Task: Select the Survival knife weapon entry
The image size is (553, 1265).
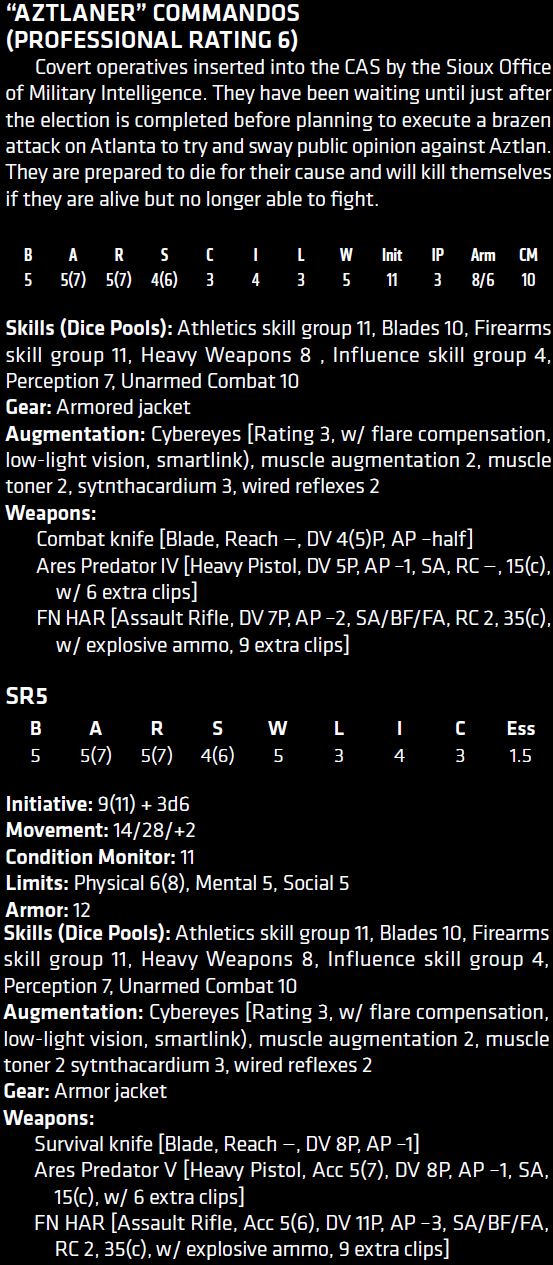Action: [227, 1143]
